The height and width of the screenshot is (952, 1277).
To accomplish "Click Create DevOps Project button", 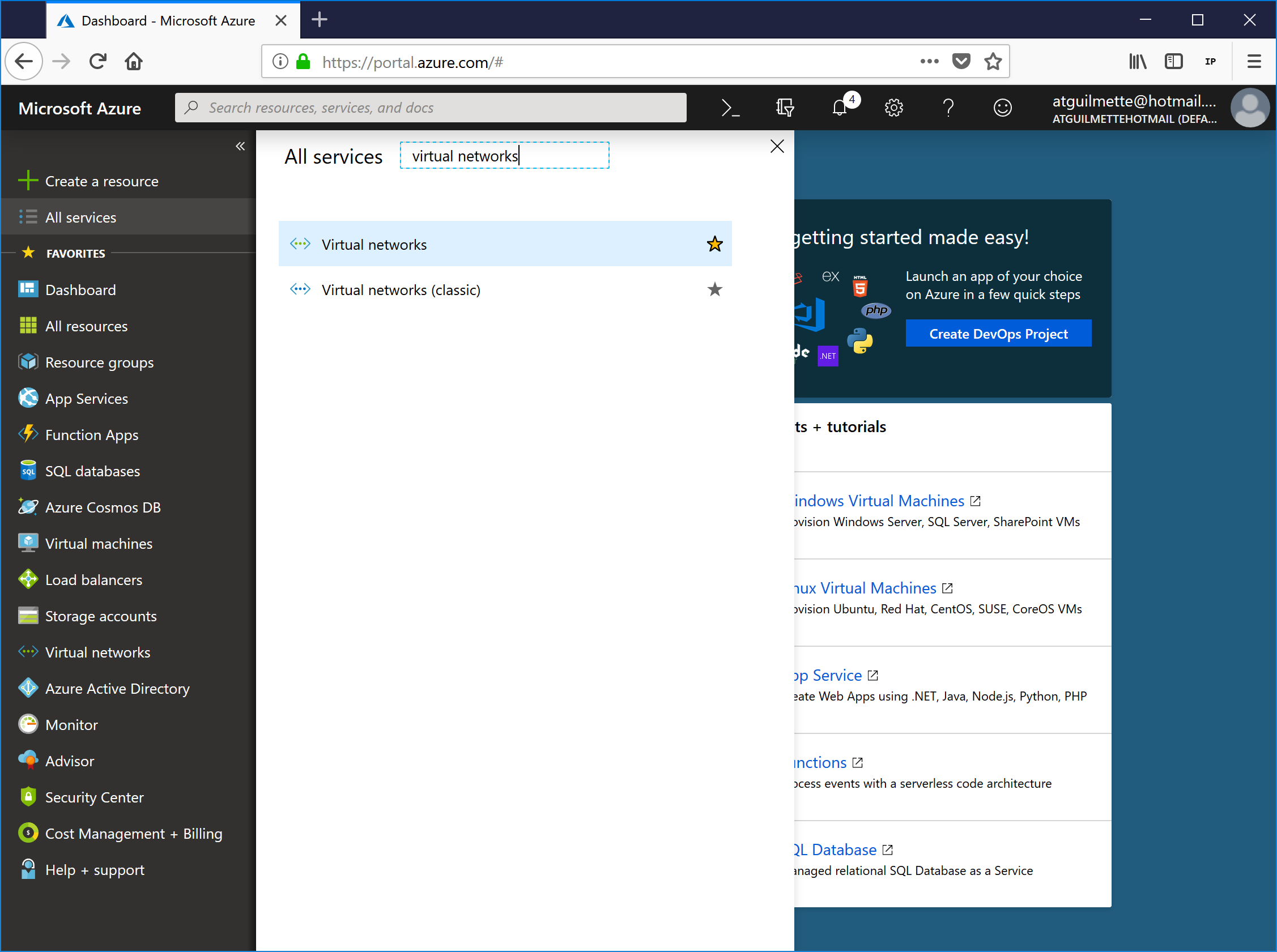I will click(x=998, y=334).
